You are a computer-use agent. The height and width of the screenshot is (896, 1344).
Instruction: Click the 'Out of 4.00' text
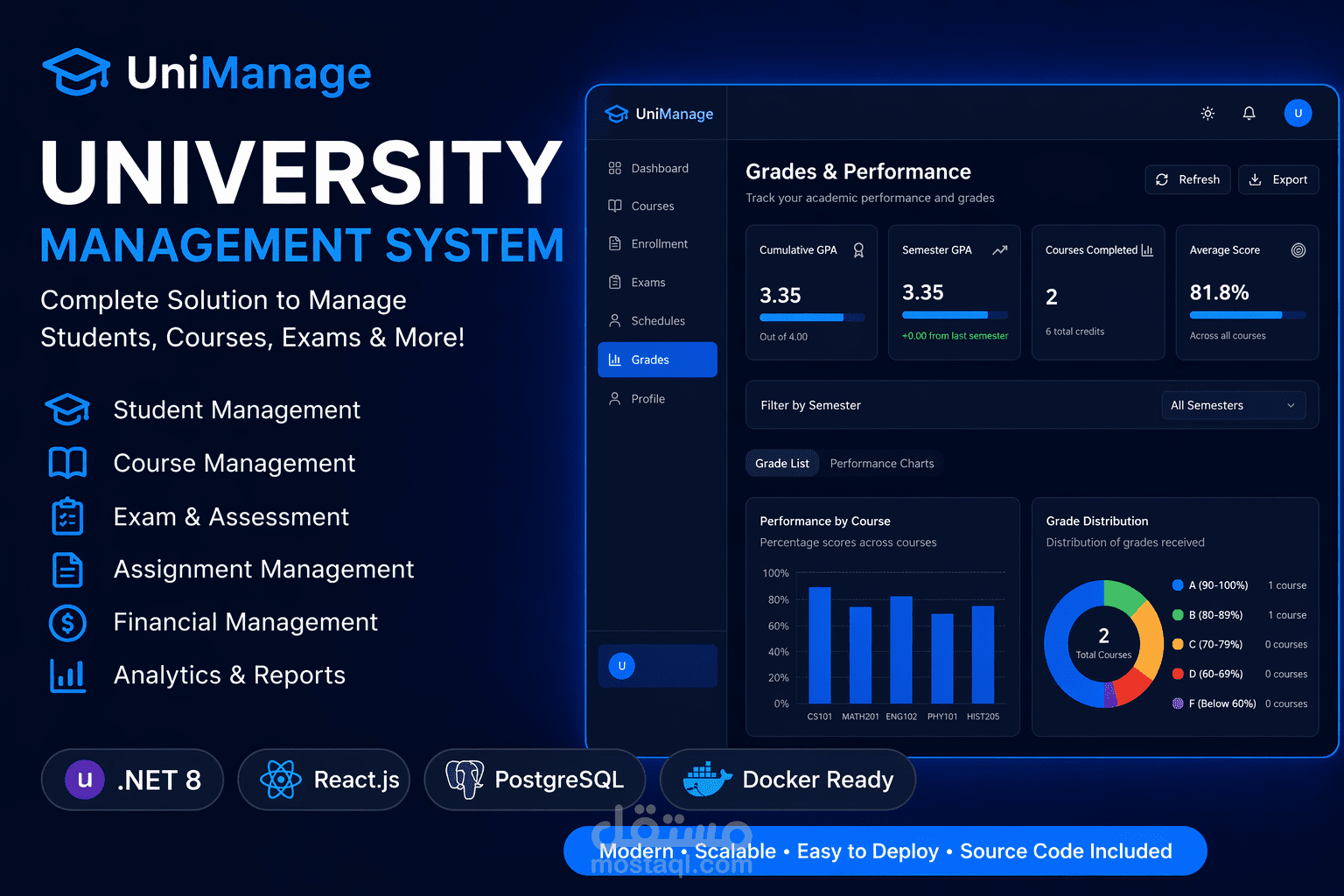point(783,337)
